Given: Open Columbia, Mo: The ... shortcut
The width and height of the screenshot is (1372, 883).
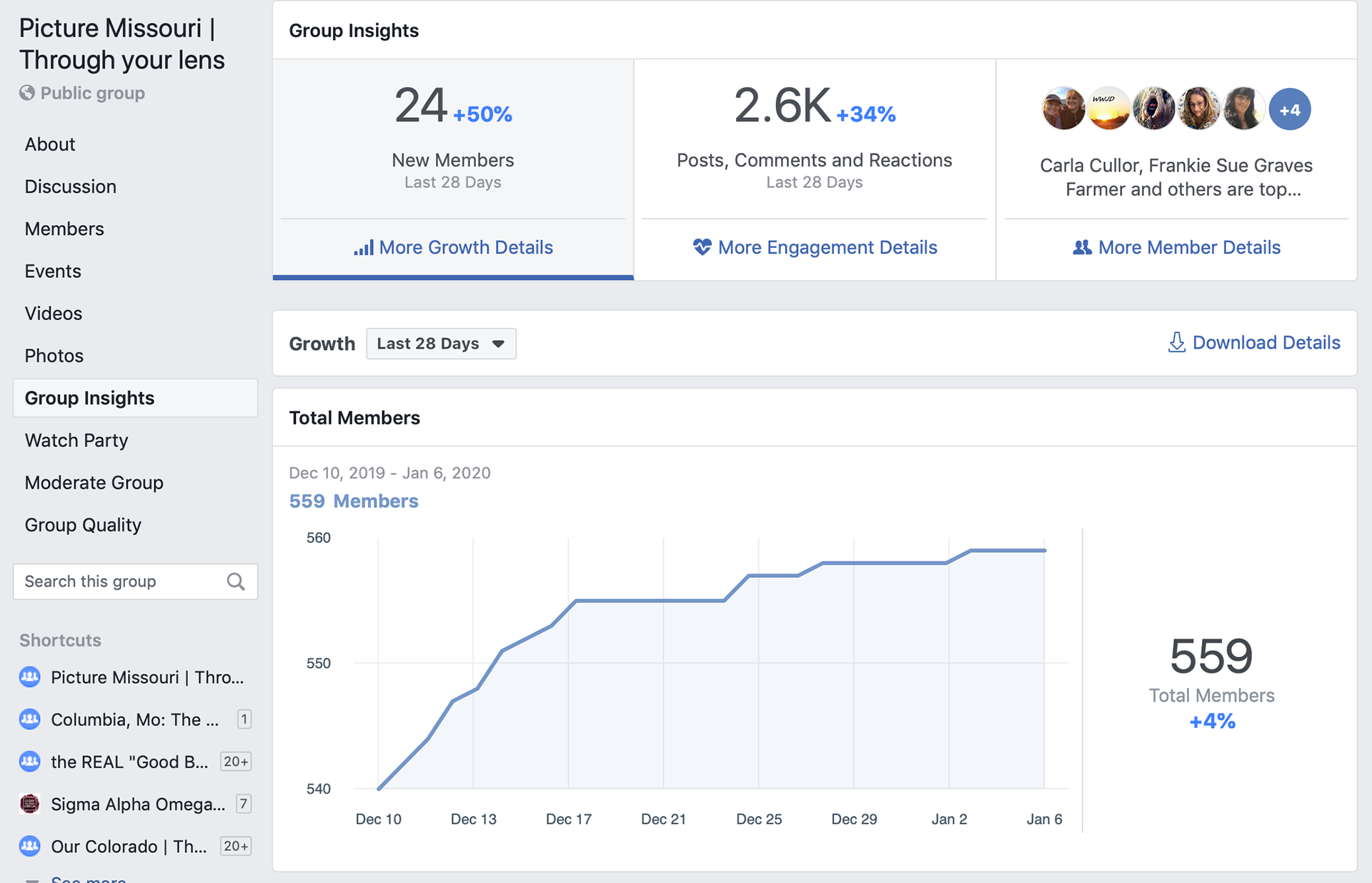Looking at the screenshot, I should [135, 719].
